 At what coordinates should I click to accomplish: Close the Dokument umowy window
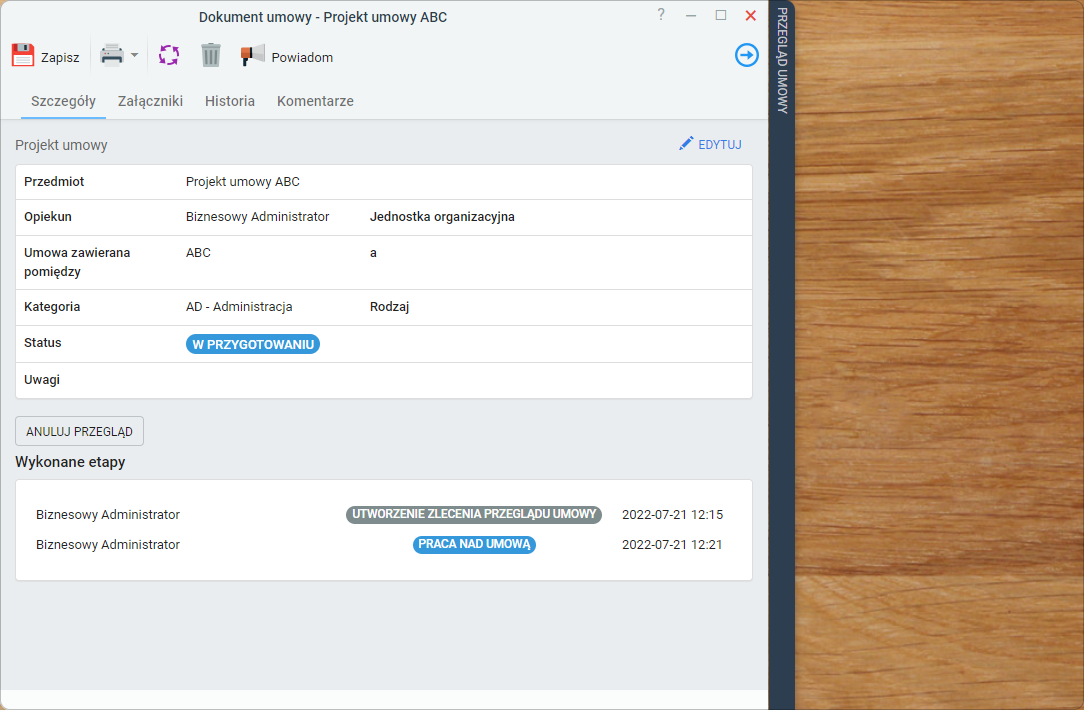coord(751,15)
